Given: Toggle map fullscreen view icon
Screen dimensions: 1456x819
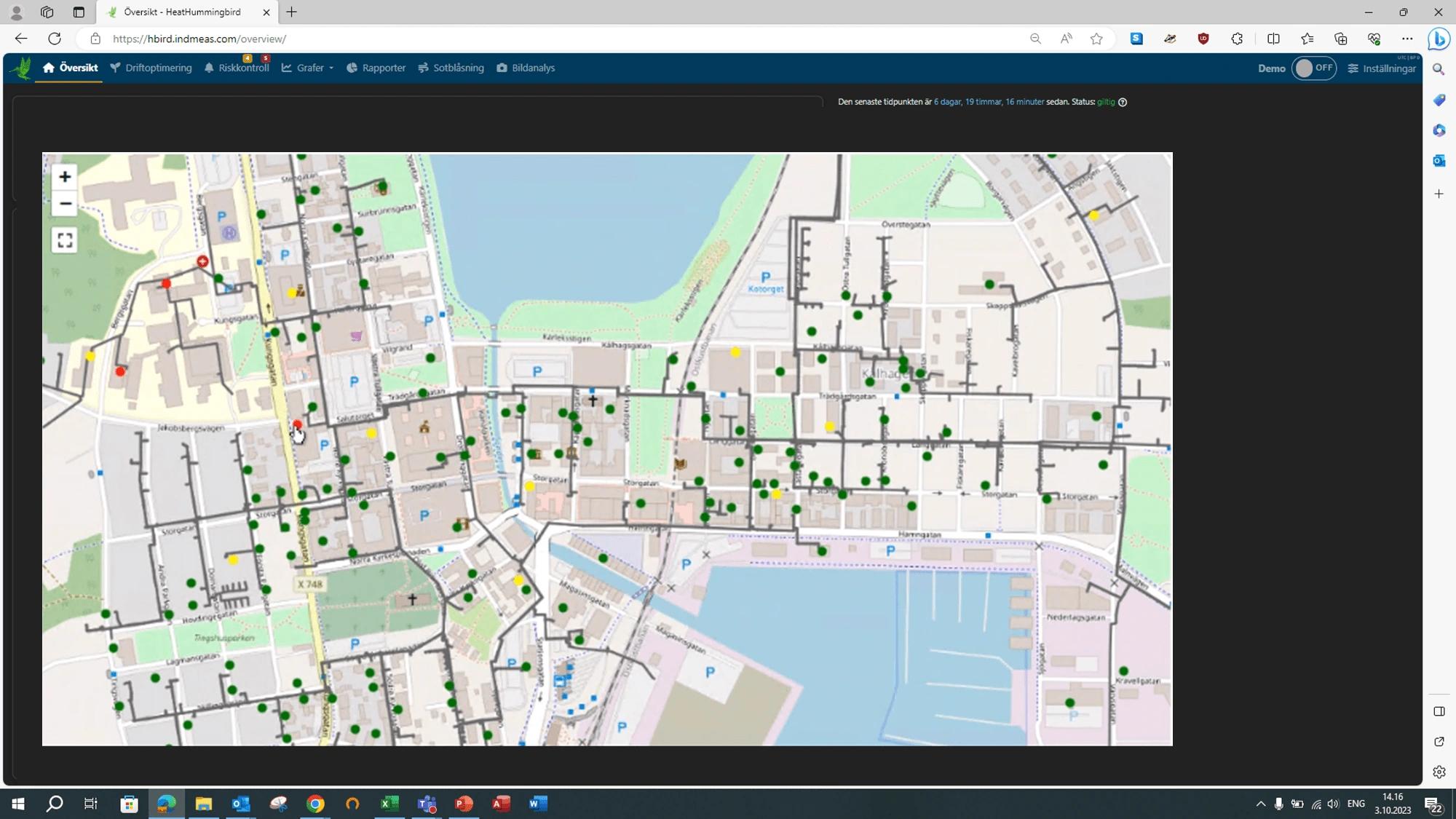Looking at the screenshot, I should pos(65,240).
